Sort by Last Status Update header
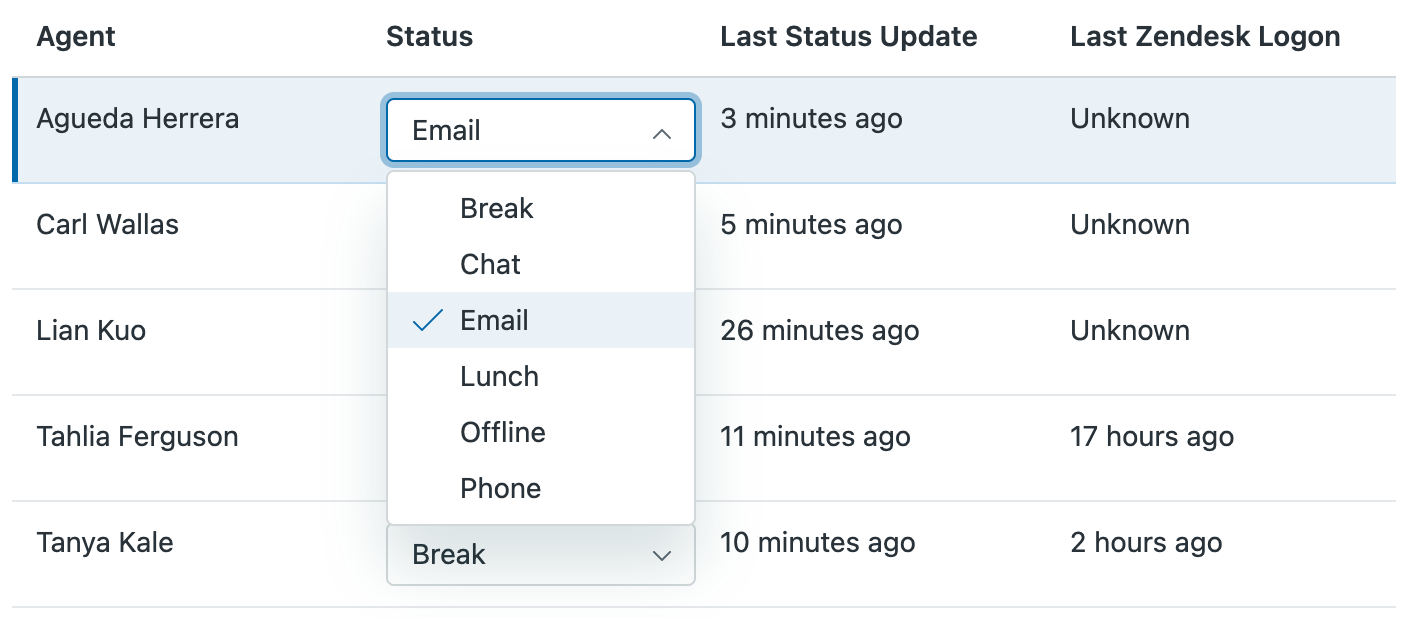Image resolution: width=1406 pixels, height=618 pixels. [x=848, y=37]
